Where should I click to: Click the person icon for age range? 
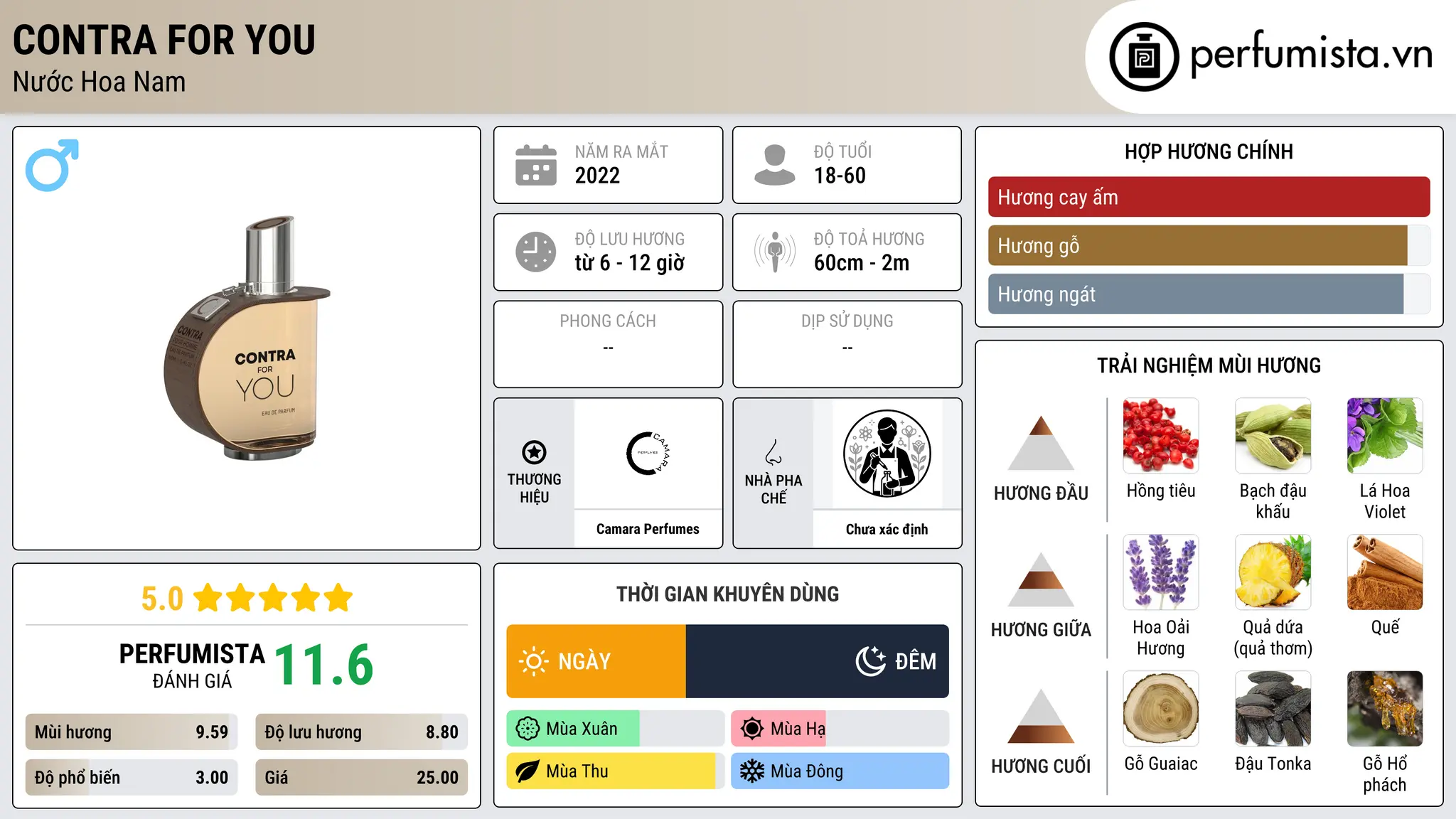click(x=775, y=165)
